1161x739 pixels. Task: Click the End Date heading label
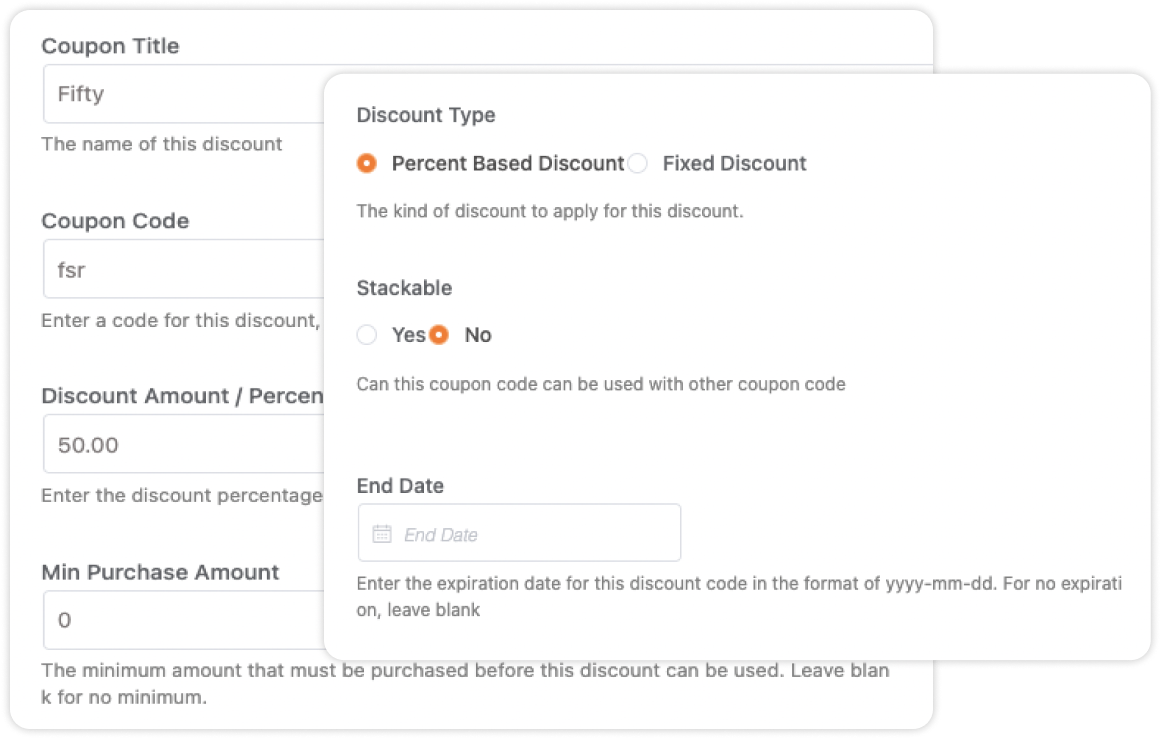(401, 486)
